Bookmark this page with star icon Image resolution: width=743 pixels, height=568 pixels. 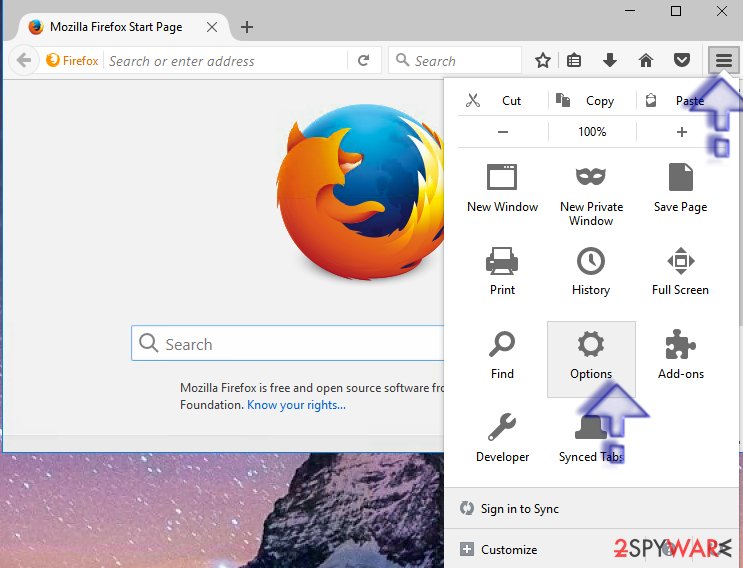pos(543,60)
